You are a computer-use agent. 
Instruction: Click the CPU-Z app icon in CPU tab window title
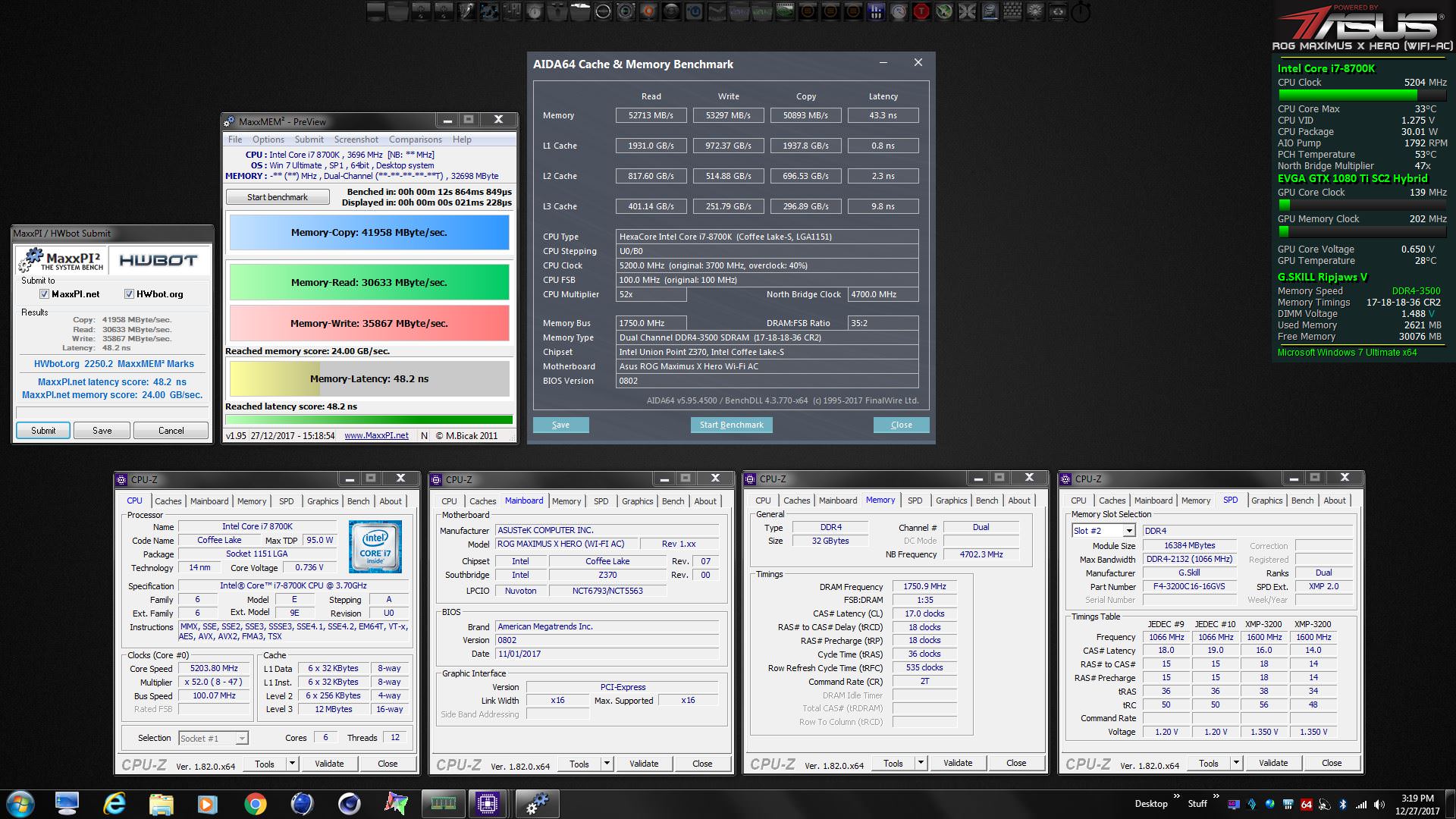[121, 479]
